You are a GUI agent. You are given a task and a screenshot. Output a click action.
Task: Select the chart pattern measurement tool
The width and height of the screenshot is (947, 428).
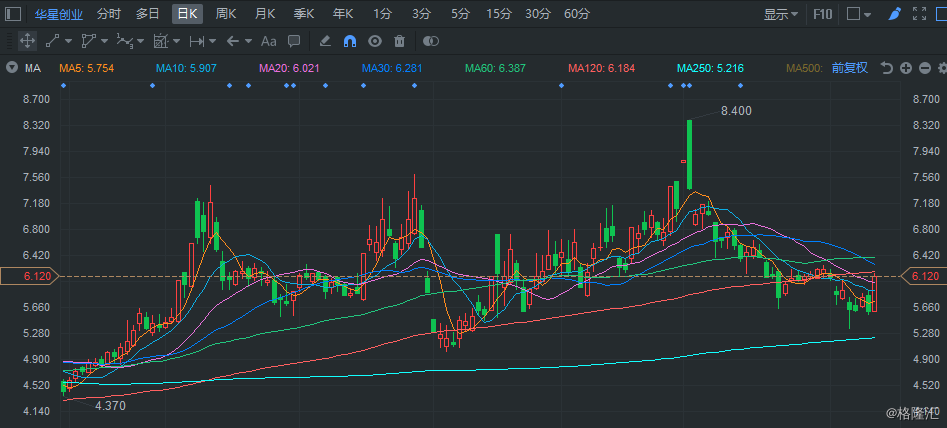pyautogui.click(x=161, y=41)
